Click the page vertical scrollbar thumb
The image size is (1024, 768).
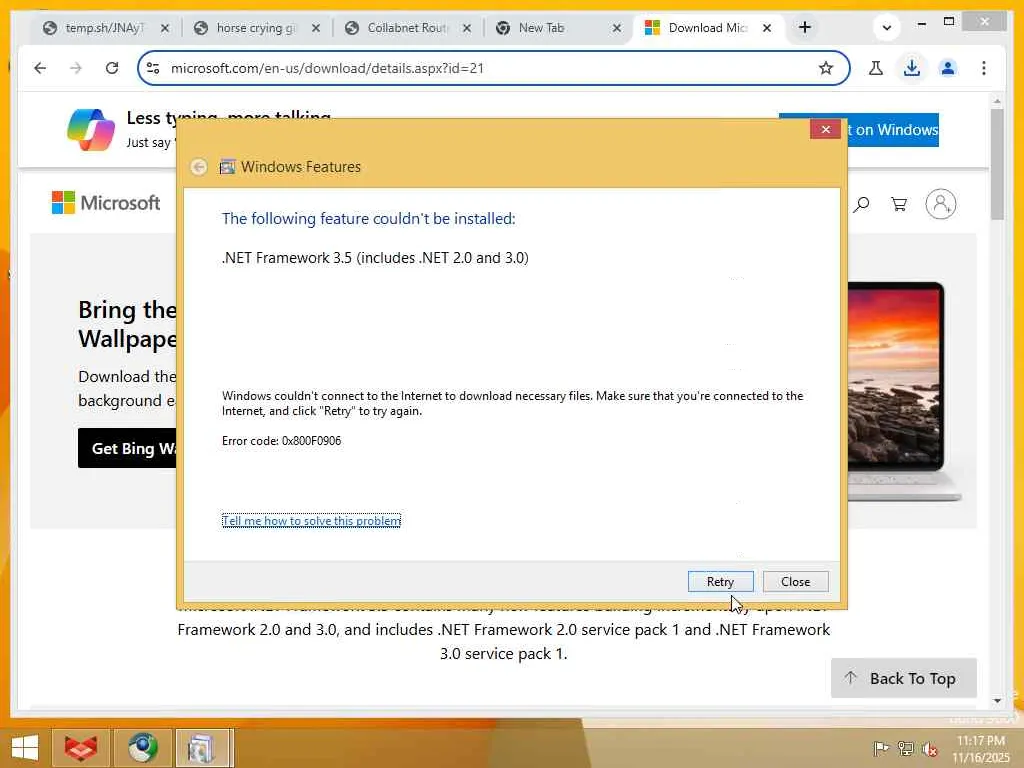pyautogui.click(x=997, y=163)
